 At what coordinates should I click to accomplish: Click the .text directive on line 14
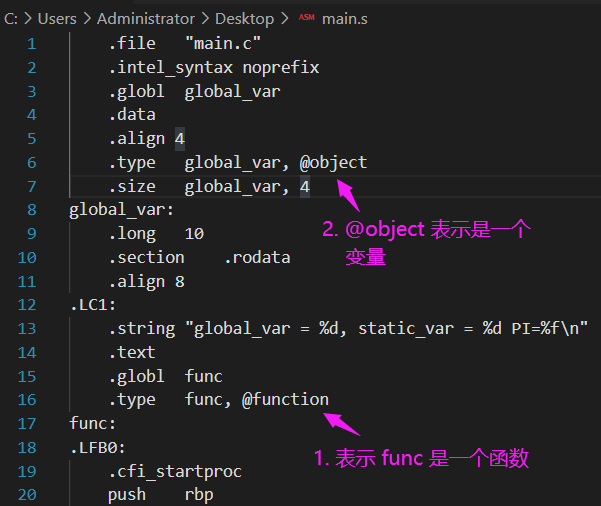click(x=132, y=353)
